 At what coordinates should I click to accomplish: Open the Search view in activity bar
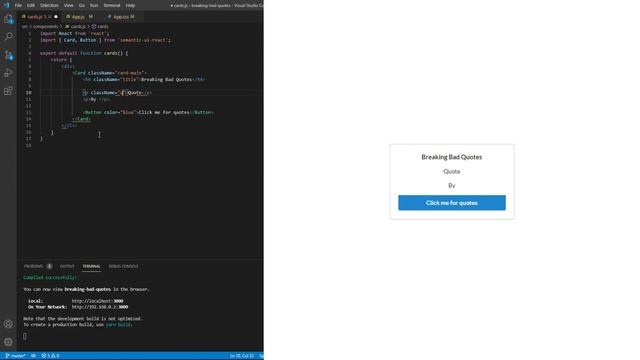coord(8,37)
